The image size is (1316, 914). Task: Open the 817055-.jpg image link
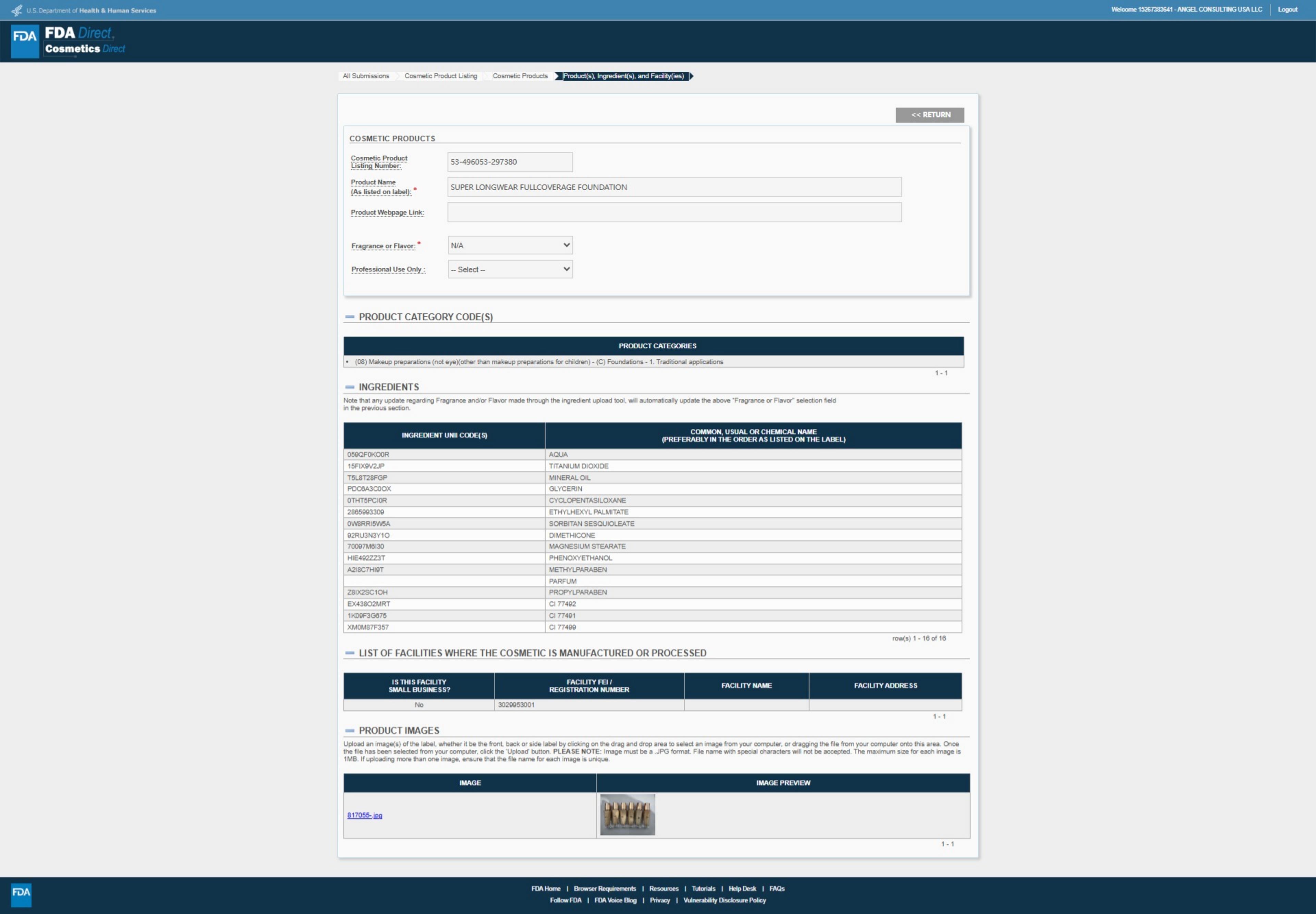(x=365, y=815)
